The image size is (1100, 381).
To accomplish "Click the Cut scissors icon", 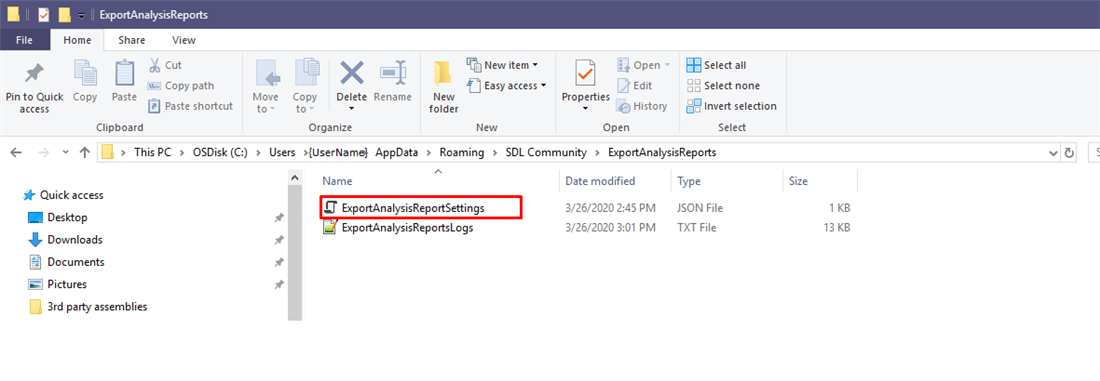I will pos(154,65).
